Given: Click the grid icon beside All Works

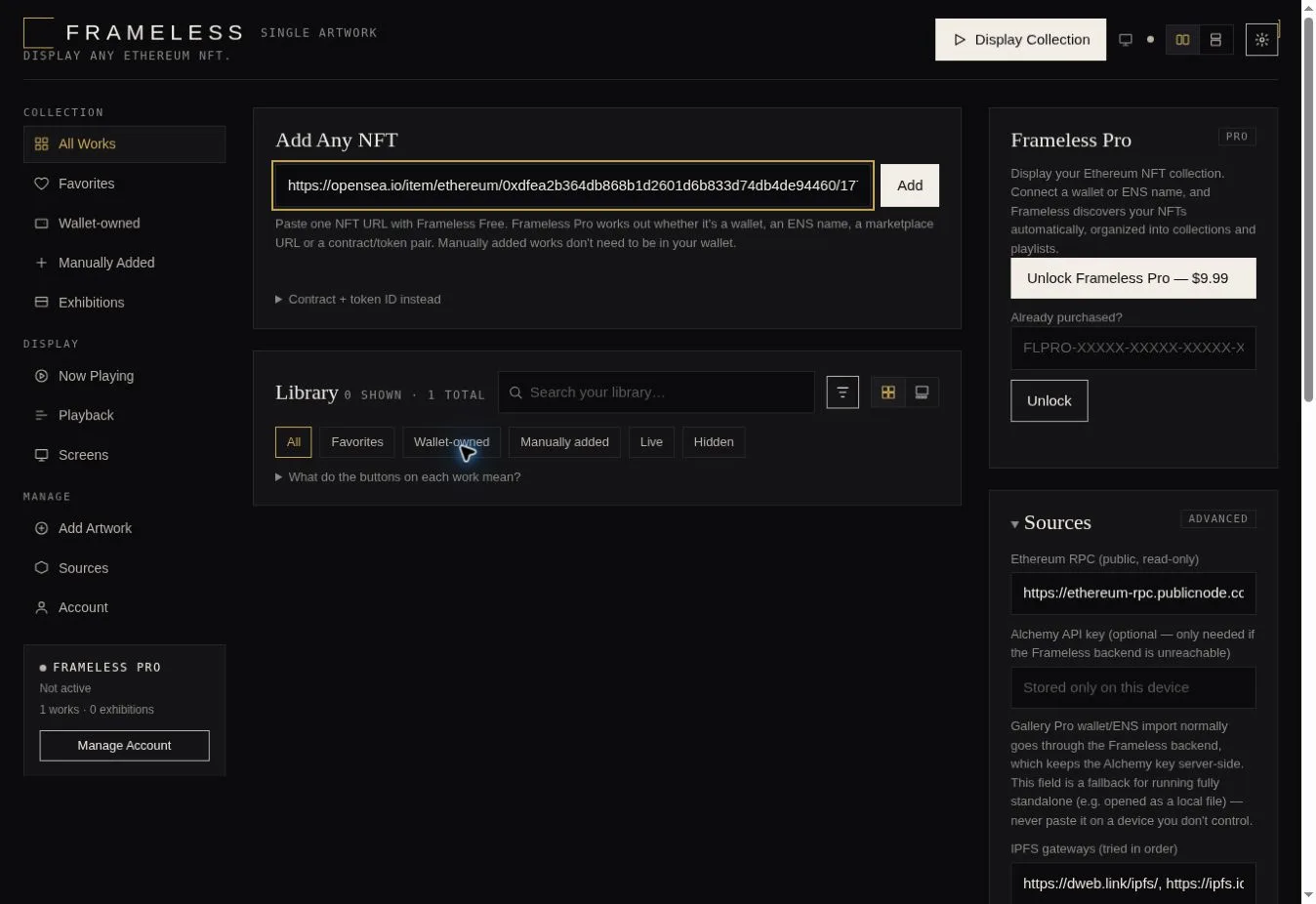Looking at the screenshot, I should 41,144.
